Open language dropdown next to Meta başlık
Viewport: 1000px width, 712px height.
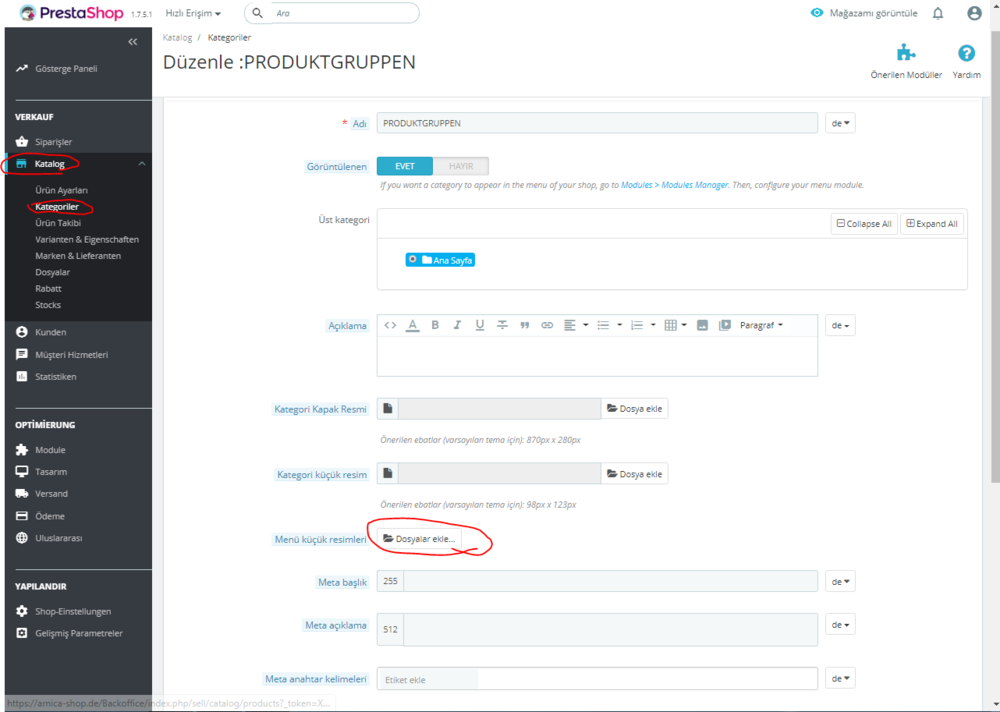tap(840, 581)
